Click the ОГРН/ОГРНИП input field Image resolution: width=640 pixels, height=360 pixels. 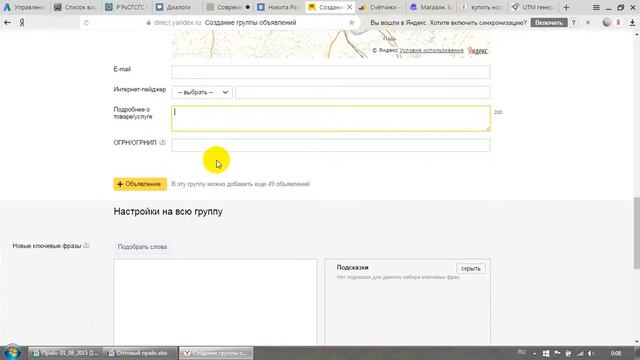click(x=331, y=145)
